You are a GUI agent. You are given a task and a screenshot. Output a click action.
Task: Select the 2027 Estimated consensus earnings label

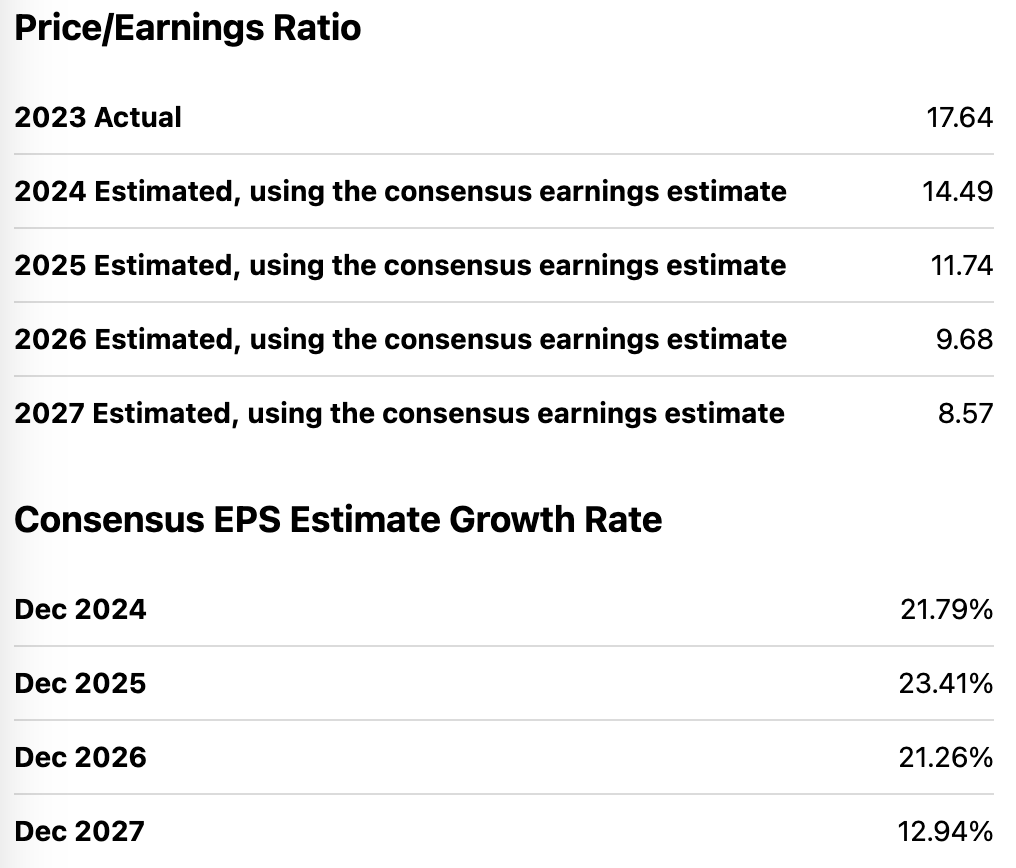pos(400,413)
